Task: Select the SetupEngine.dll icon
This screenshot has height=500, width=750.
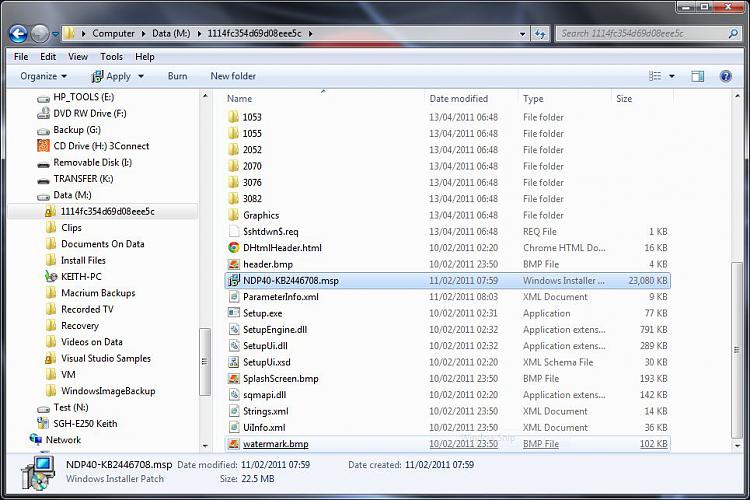Action: point(233,330)
